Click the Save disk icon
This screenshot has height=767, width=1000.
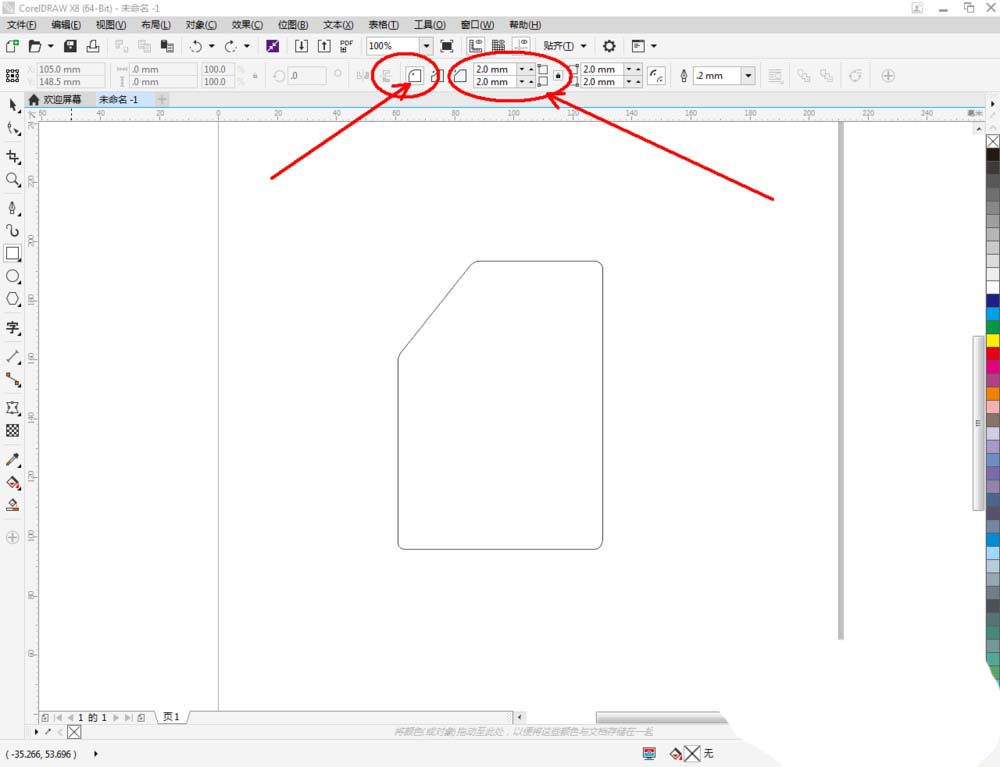(x=70, y=46)
